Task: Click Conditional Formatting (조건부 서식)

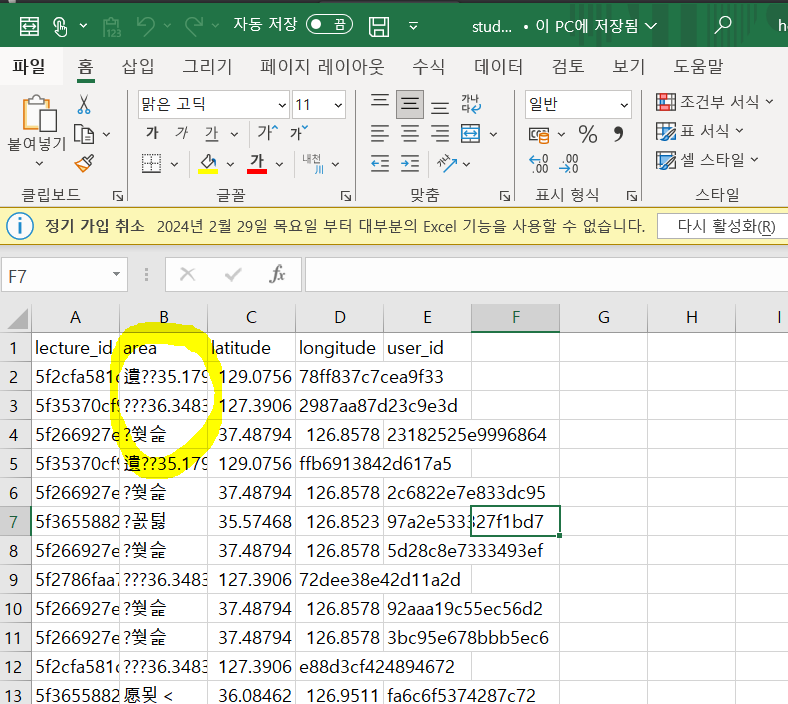Action: 714,102
